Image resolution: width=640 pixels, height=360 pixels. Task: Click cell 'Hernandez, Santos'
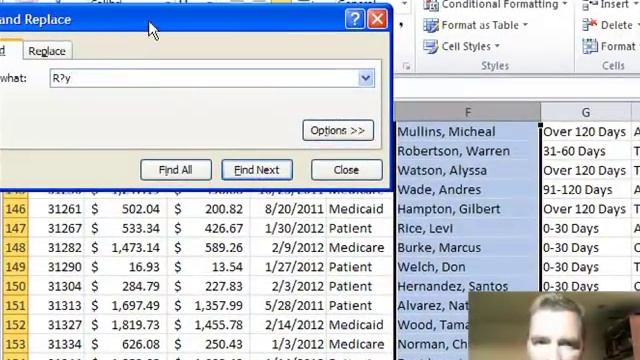(468, 286)
